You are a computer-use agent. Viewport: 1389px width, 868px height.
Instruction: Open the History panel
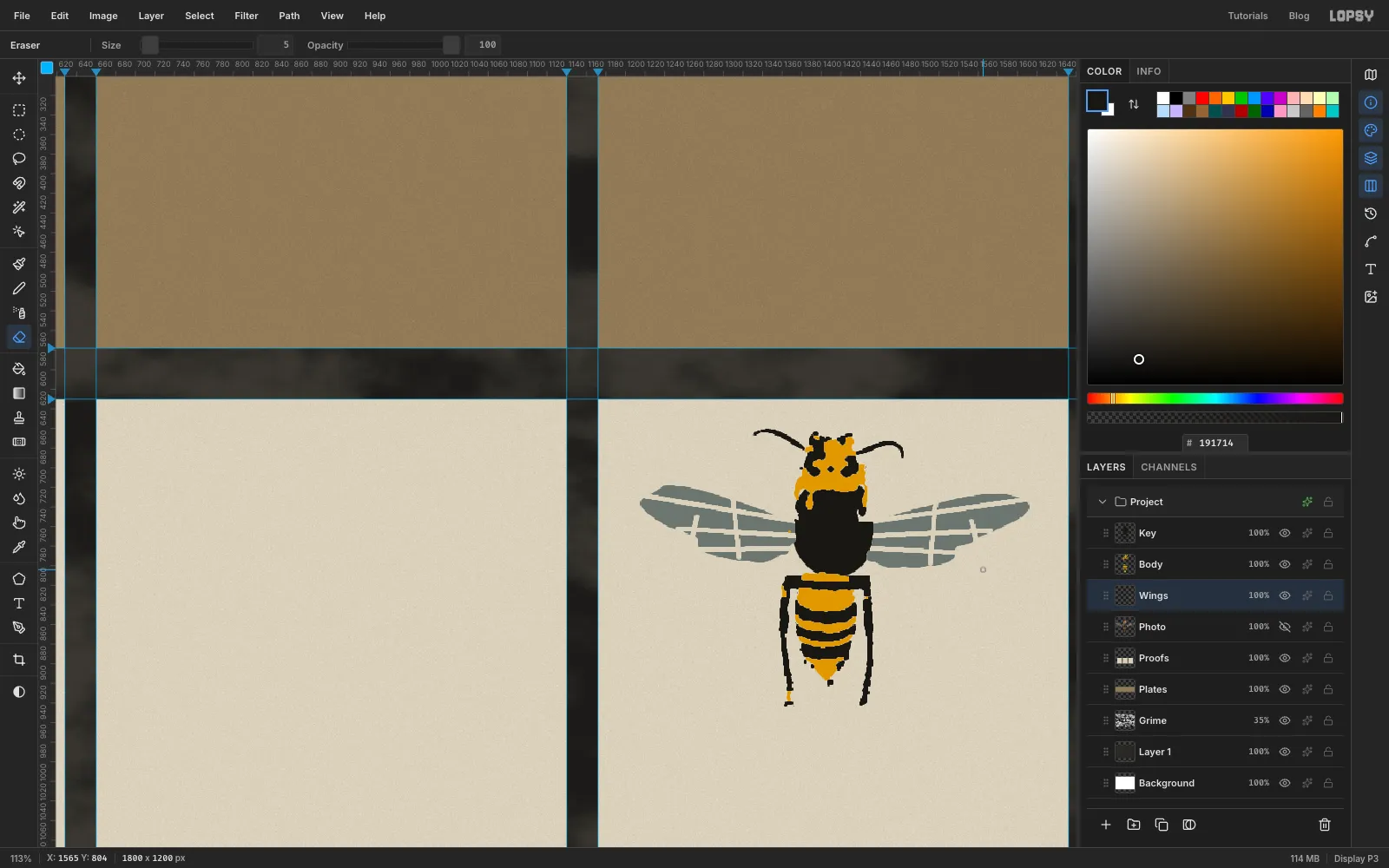[1371, 214]
